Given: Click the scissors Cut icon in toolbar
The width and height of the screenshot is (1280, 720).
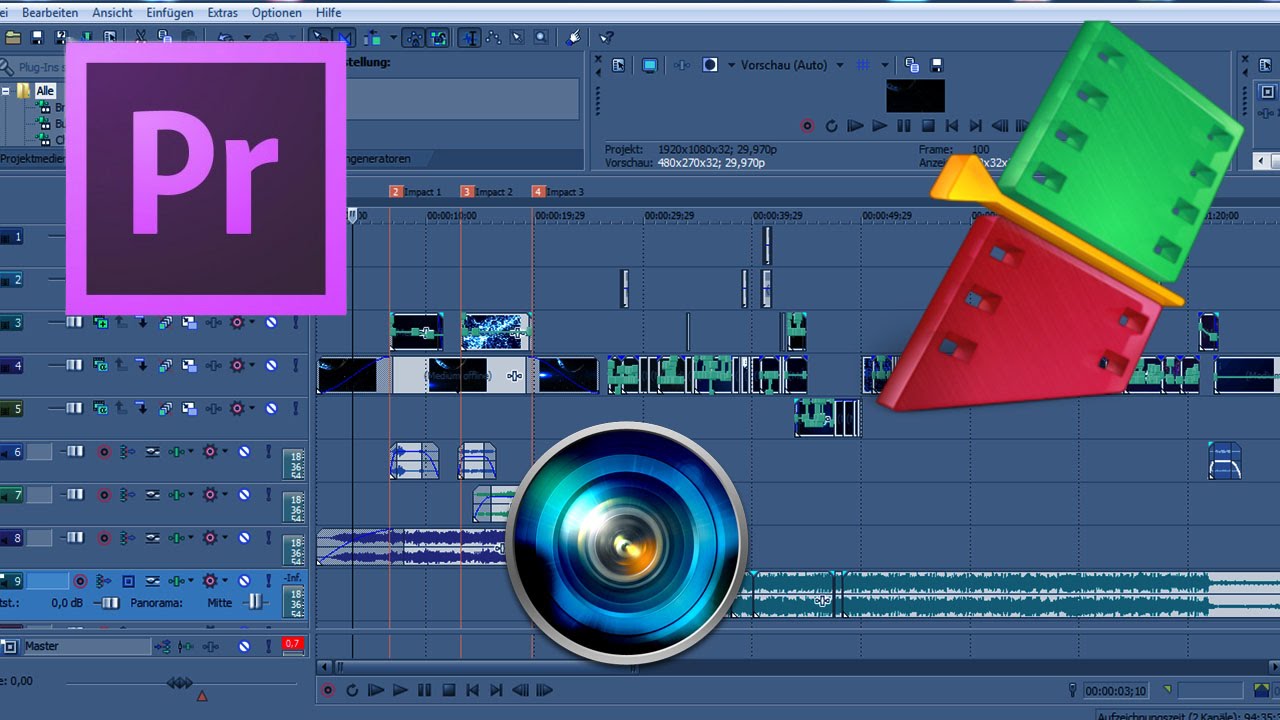Looking at the screenshot, I should 140,37.
